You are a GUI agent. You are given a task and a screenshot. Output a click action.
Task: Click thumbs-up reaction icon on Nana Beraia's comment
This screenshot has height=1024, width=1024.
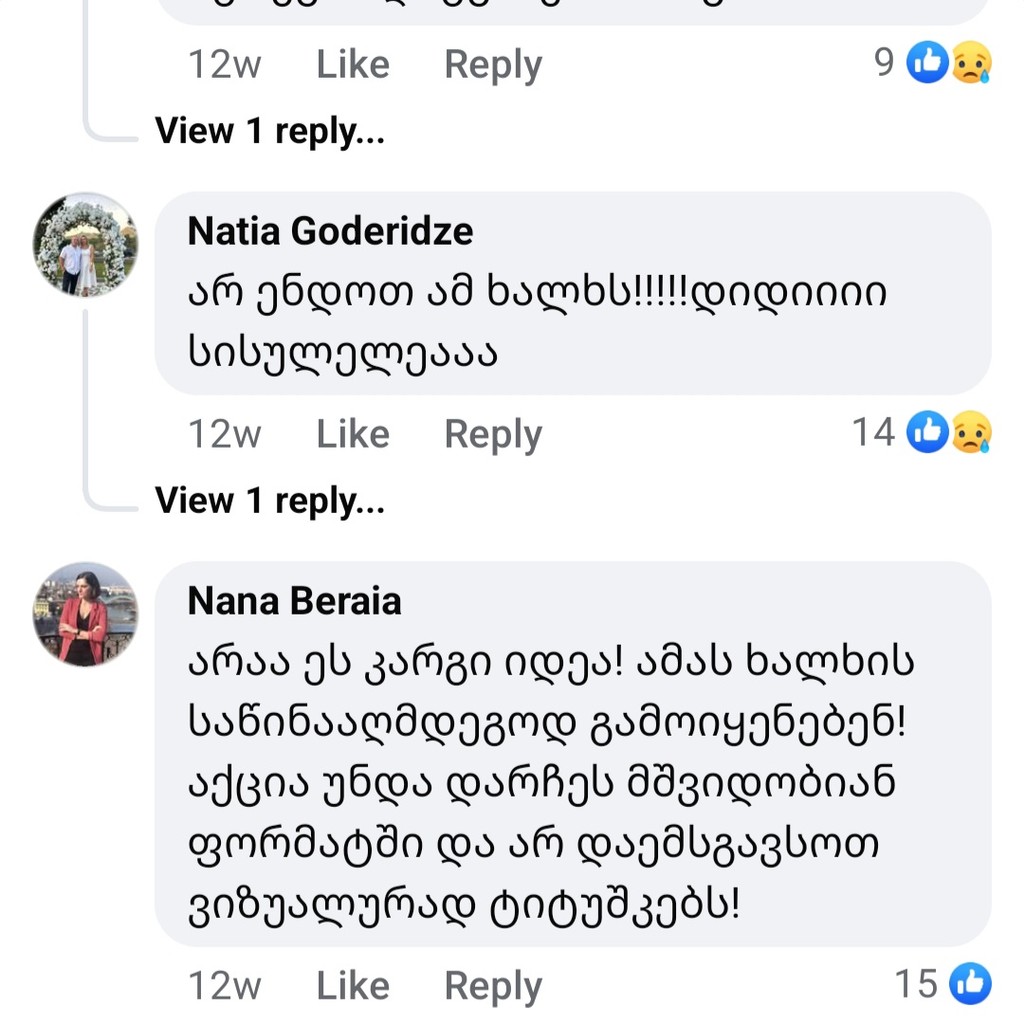[x=969, y=984]
